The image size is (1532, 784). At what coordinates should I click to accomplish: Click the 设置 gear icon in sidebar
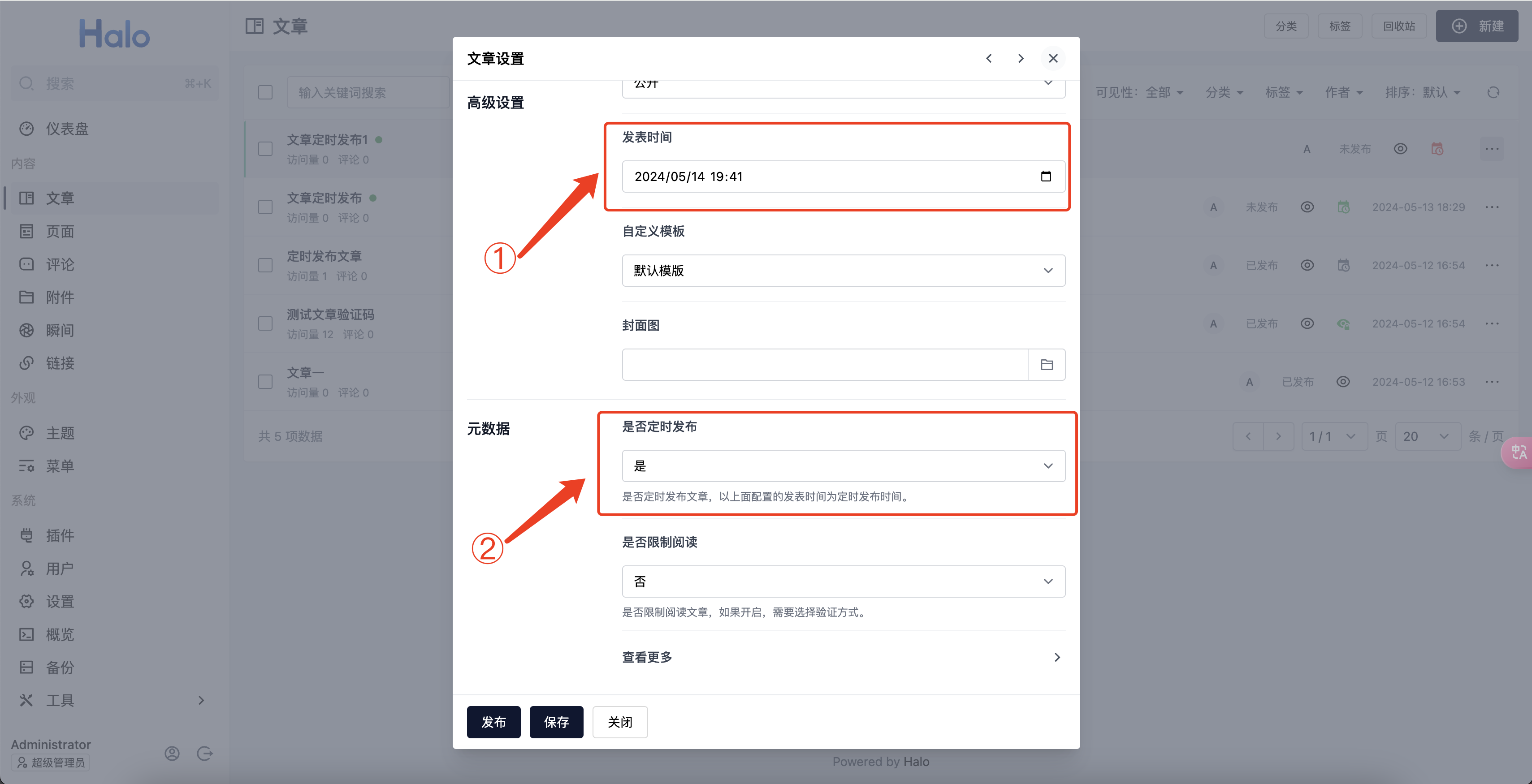(x=26, y=602)
